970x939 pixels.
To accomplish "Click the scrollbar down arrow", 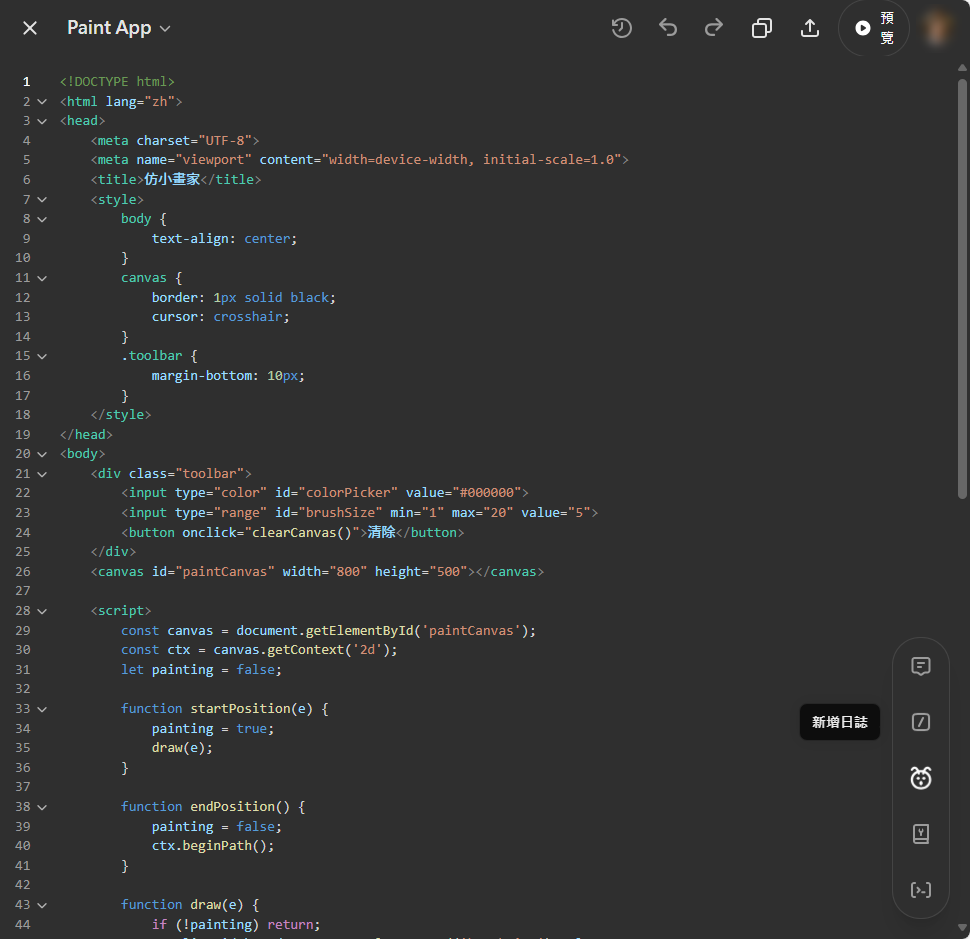I will pos(962,927).
